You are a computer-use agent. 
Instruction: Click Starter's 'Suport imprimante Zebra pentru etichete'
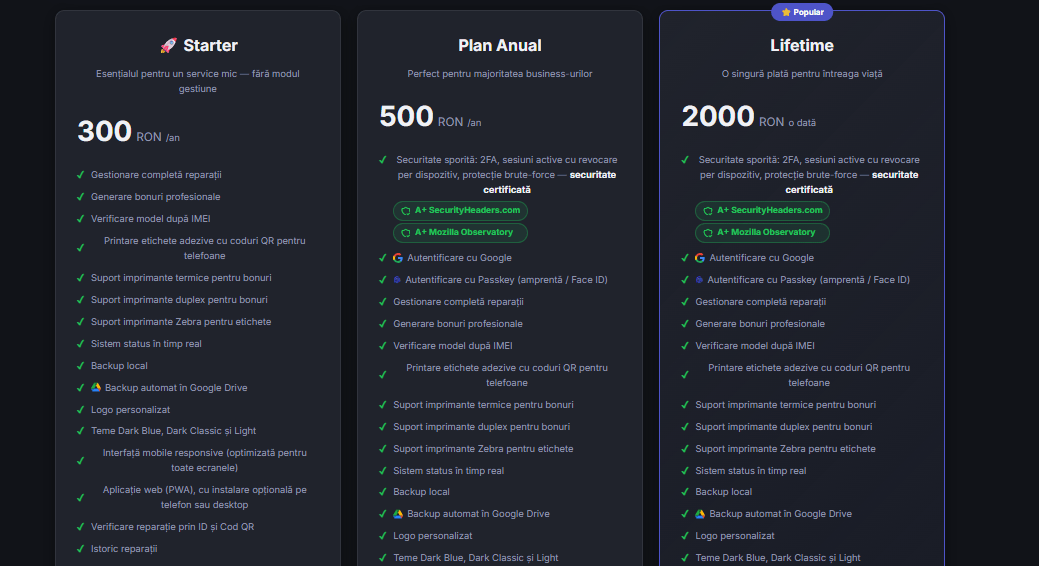click(x=181, y=321)
